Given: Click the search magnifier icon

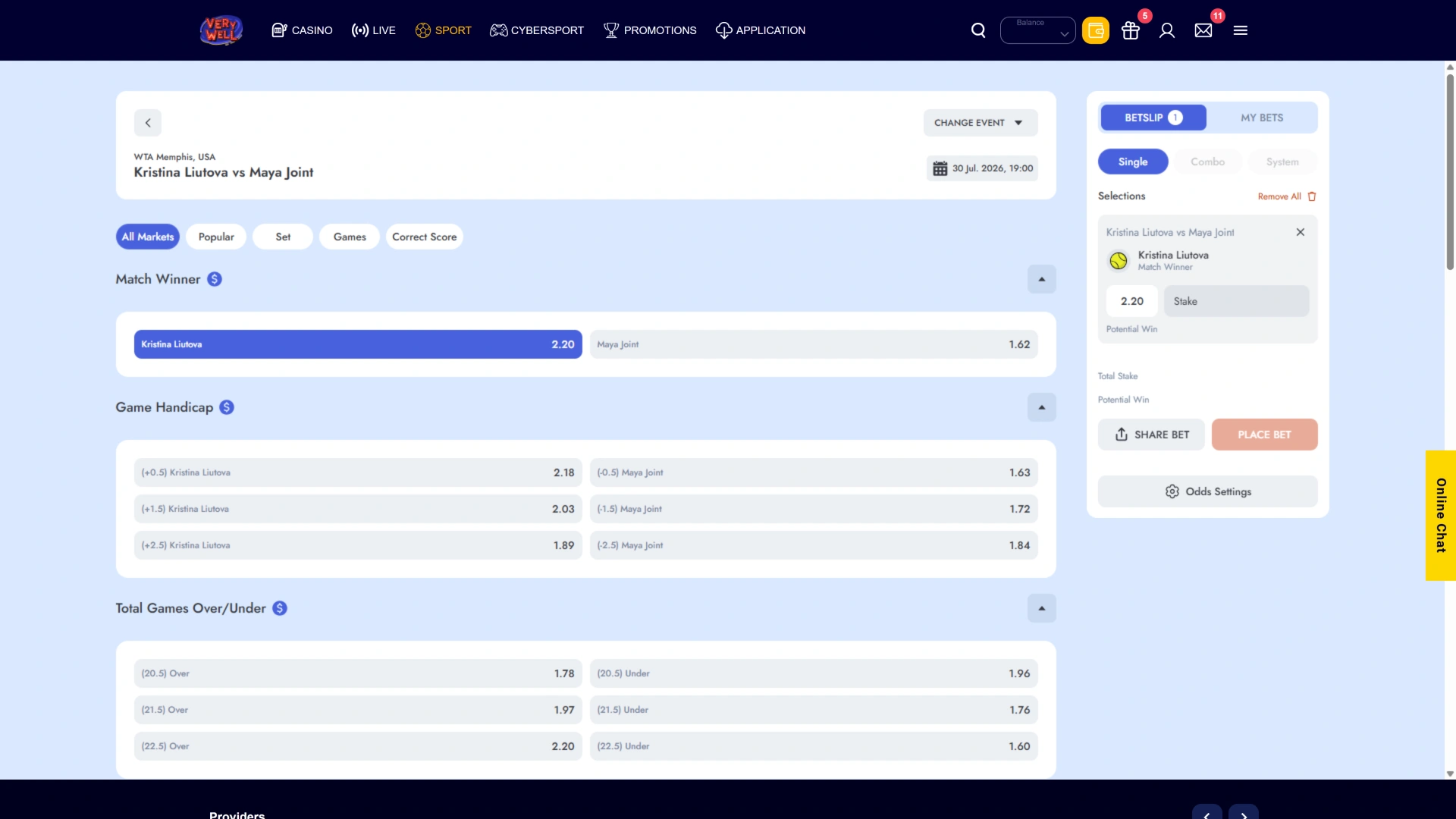Looking at the screenshot, I should 978,30.
